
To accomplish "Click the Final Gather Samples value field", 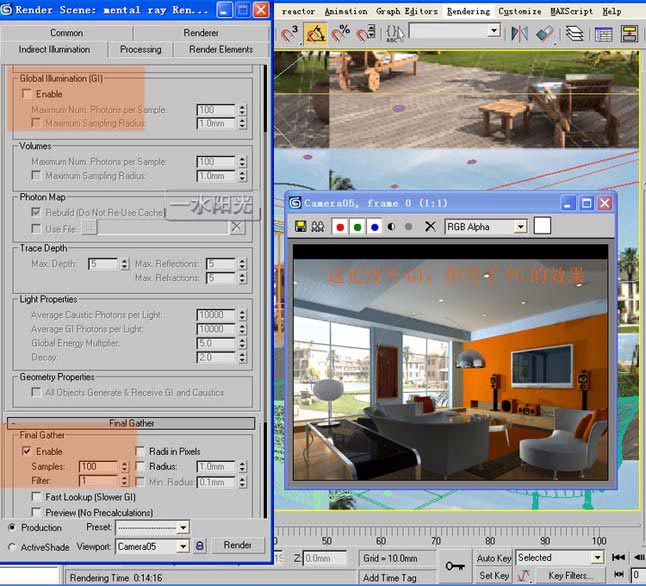I will [99, 466].
